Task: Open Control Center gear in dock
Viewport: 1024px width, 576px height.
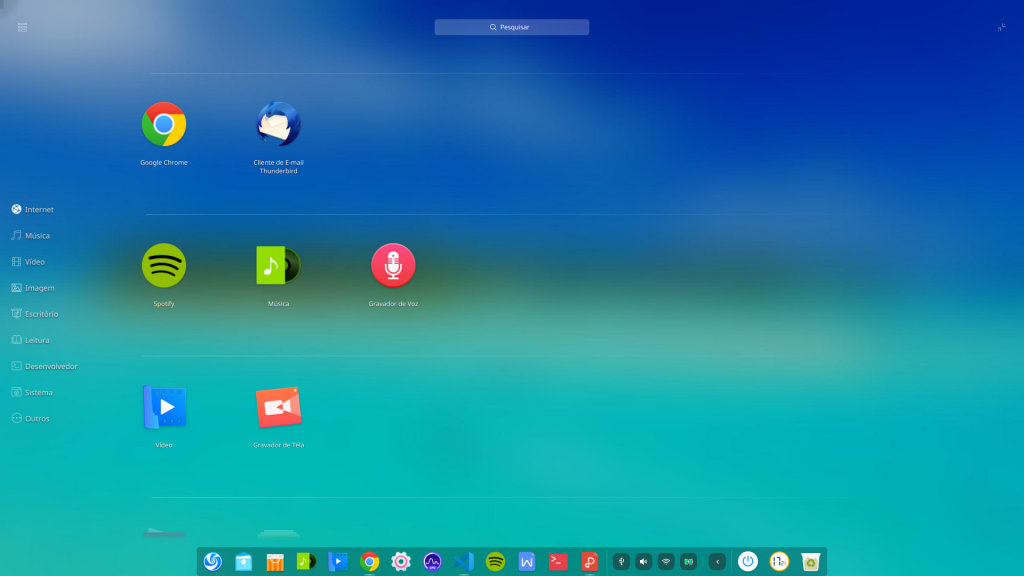Action: click(x=401, y=562)
